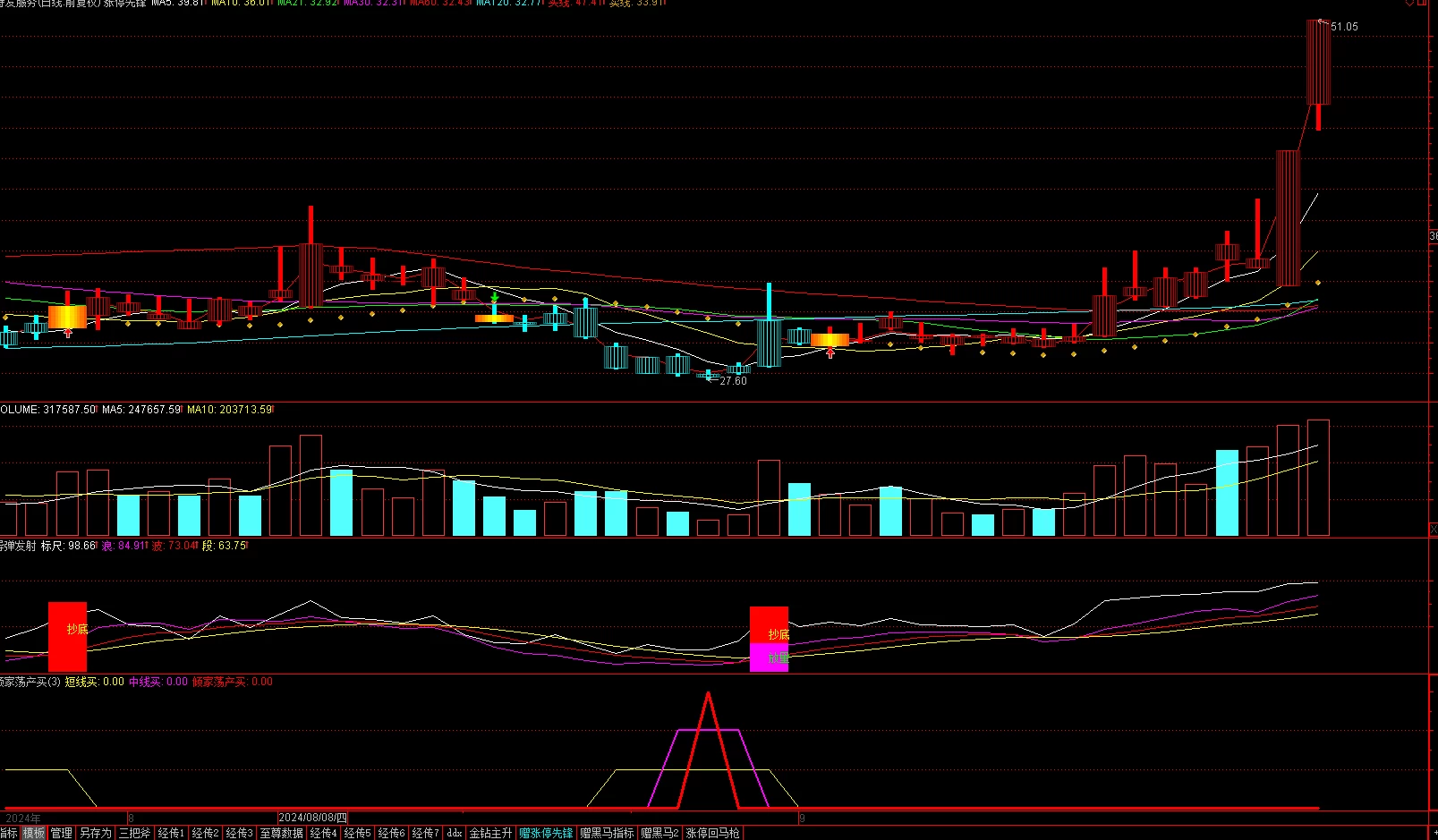Click the diamond icon at top right corner

(x=1411, y=4)
